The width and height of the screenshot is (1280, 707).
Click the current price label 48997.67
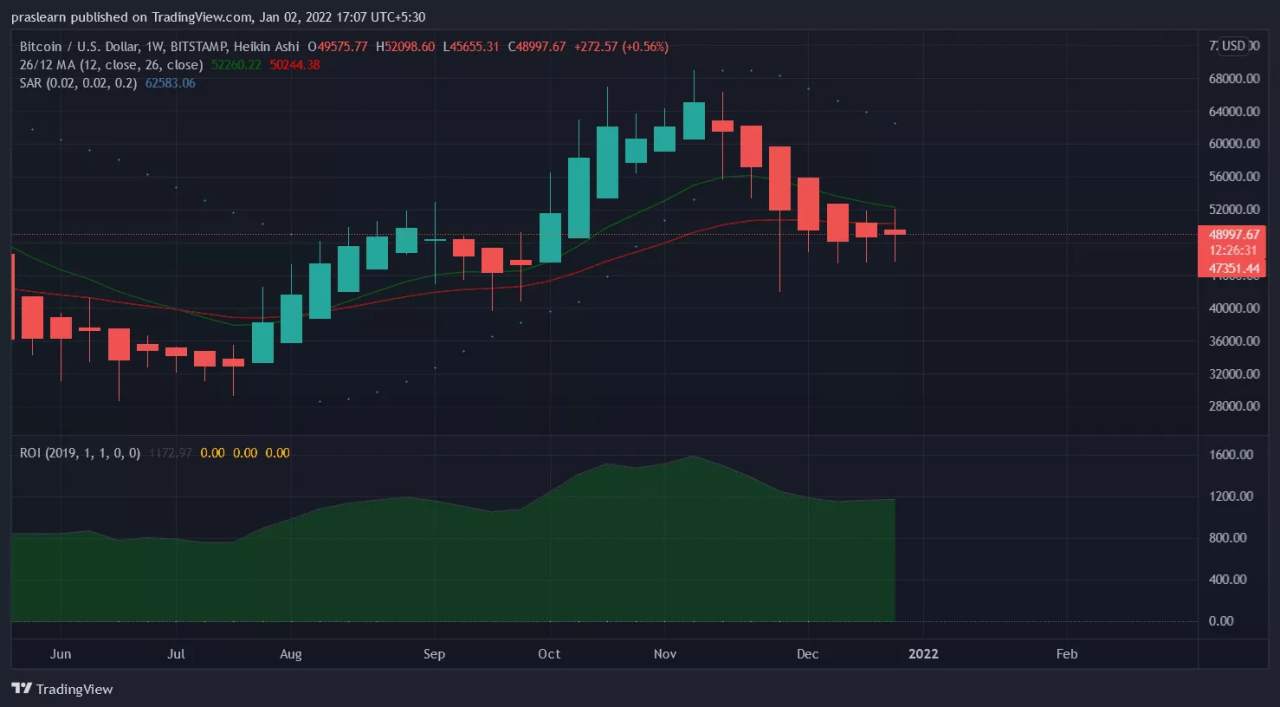tap(1233, 234)
